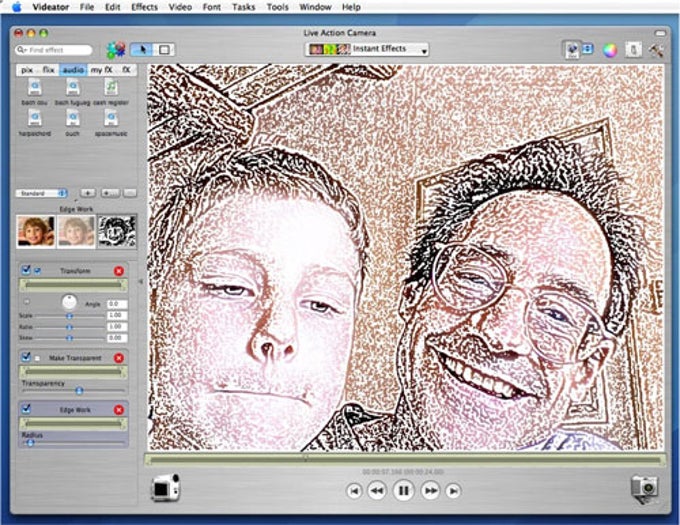
Task: Adjust the Skew slider
Action: 70,338
